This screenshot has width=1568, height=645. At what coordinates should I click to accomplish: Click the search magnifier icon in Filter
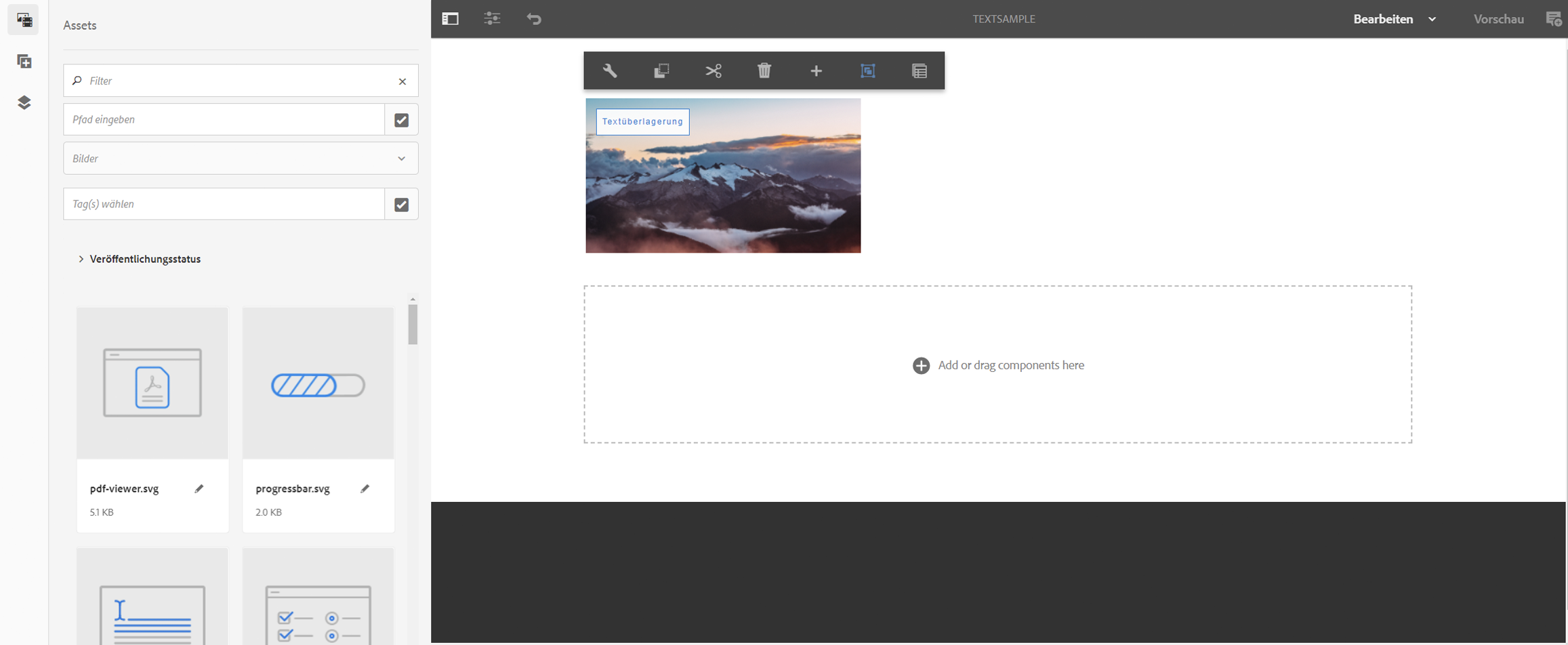77,81
